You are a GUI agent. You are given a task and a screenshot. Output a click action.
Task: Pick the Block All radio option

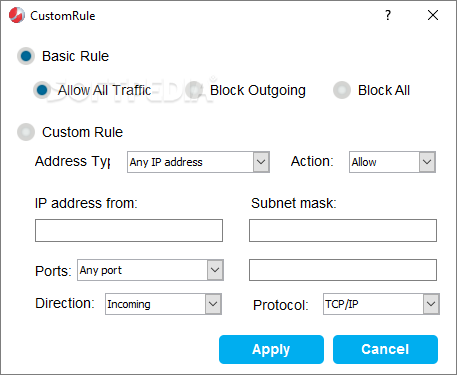tap(342, 90)
